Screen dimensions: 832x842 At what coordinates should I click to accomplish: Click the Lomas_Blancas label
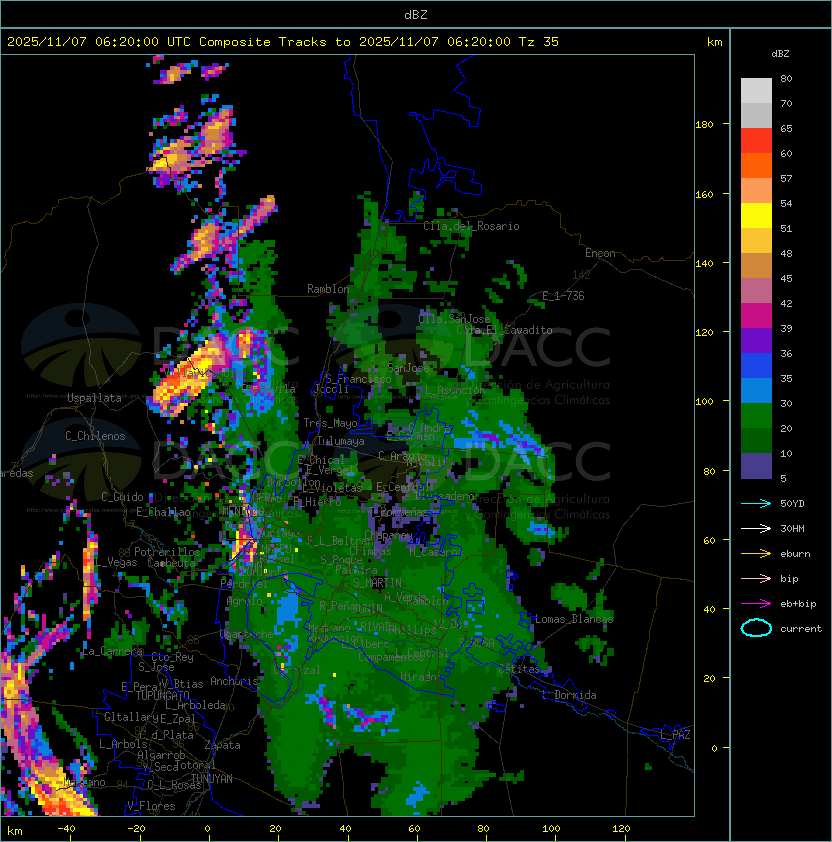pos(574,619)
